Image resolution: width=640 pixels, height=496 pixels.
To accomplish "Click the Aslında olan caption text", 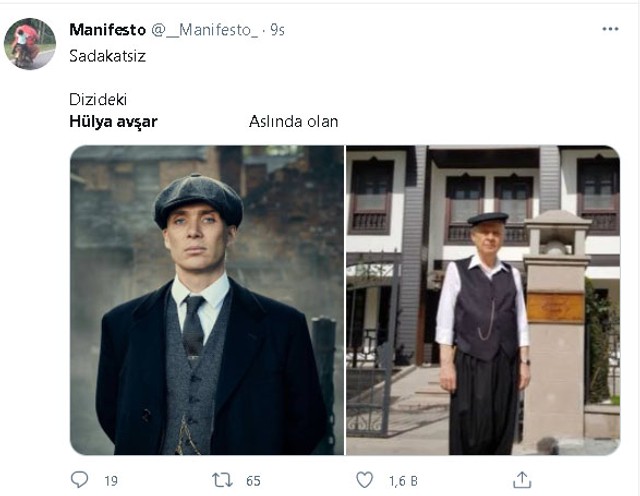I will (x=293, y=122).
